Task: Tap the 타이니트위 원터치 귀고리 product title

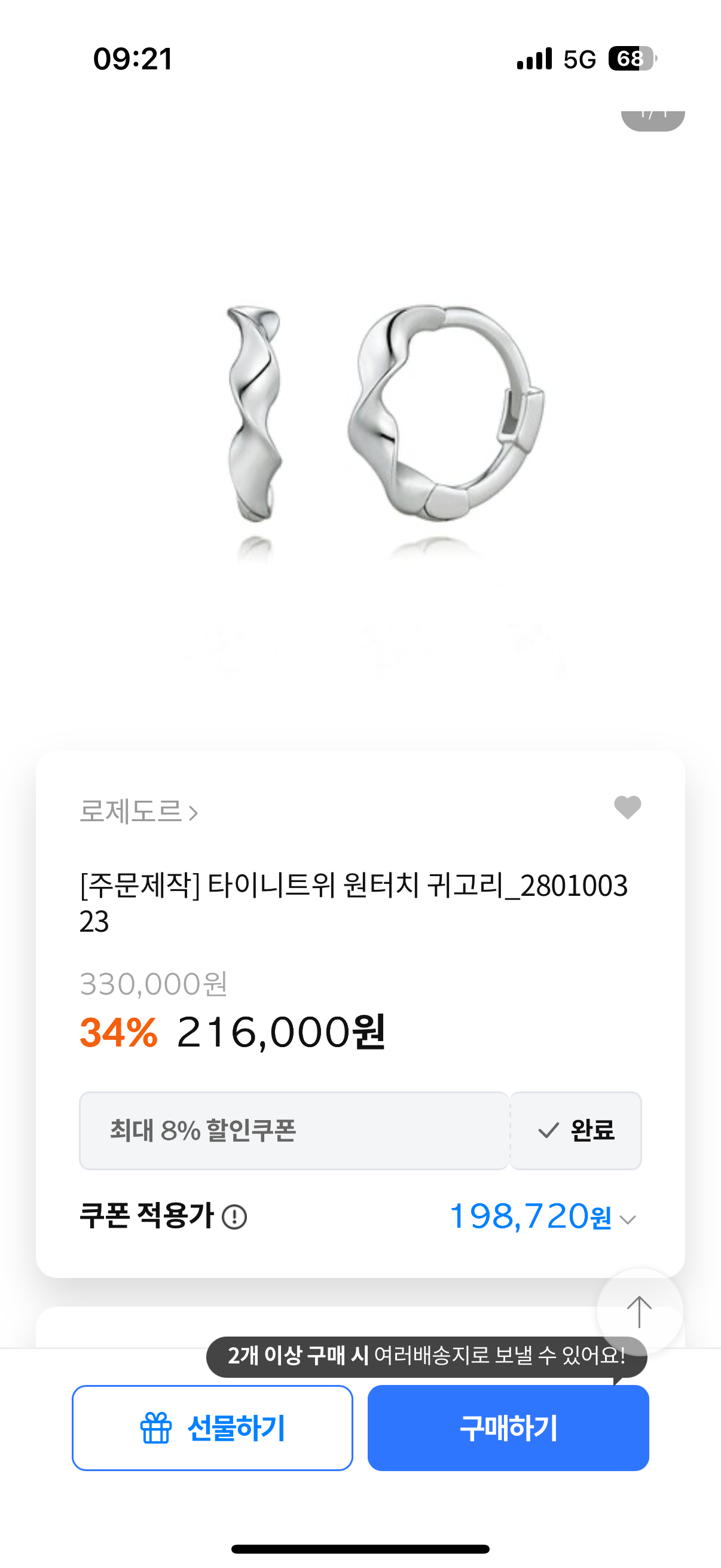Action: (x=353, y=902)
